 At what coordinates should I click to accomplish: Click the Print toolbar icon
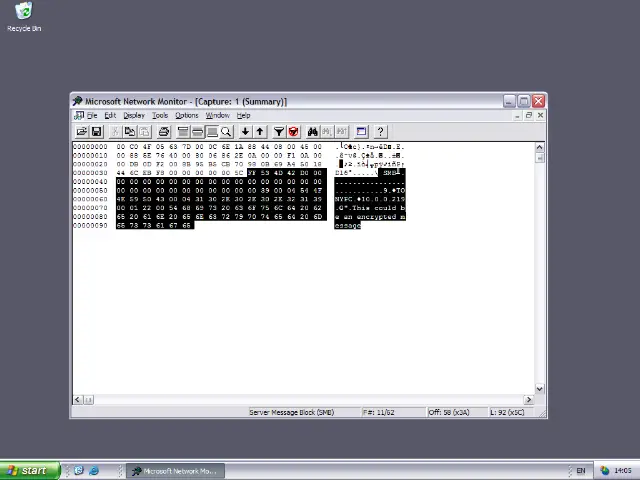point(164,131)
